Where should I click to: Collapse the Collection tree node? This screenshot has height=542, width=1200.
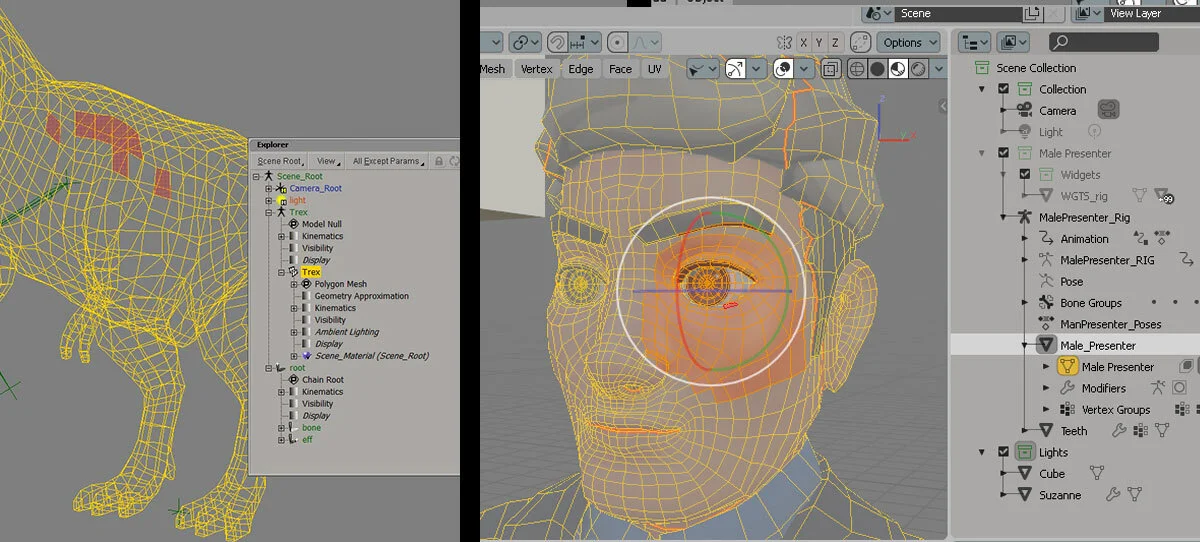coord(983,89)
